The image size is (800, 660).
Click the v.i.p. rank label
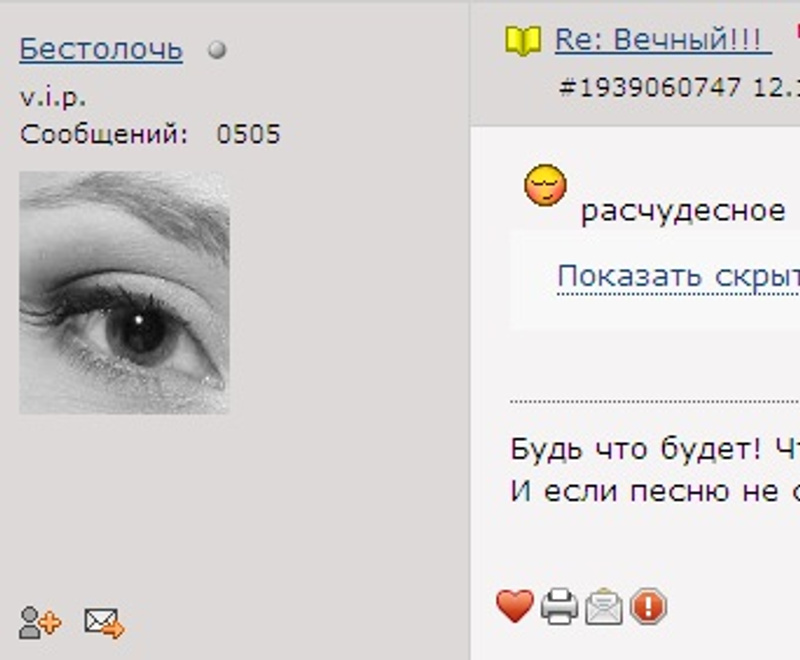53,97
